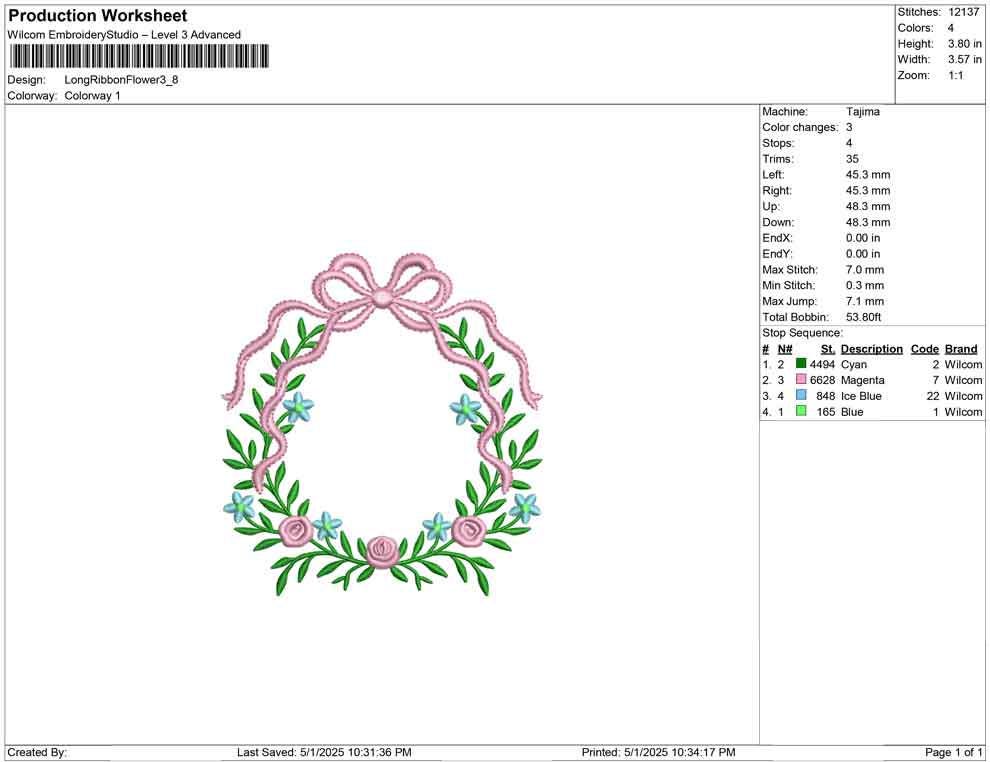The width and height of the screenshot is (990, 762).
Task: Click the Brand column header
Action: click(x=960, y=348)
